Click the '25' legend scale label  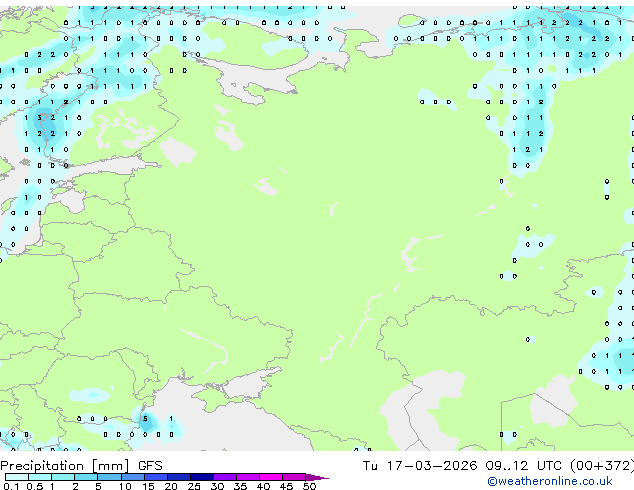(194, 486)
